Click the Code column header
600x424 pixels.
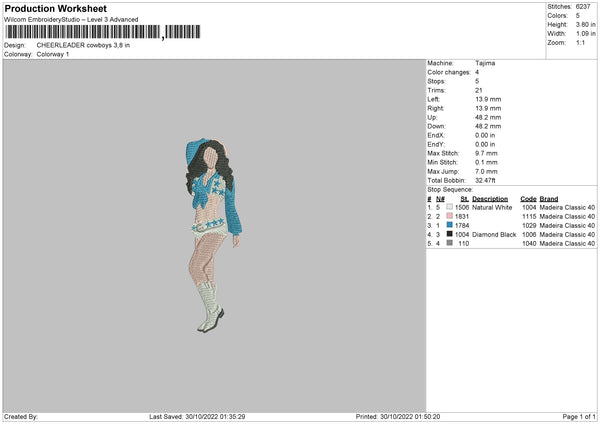point(528,198)
